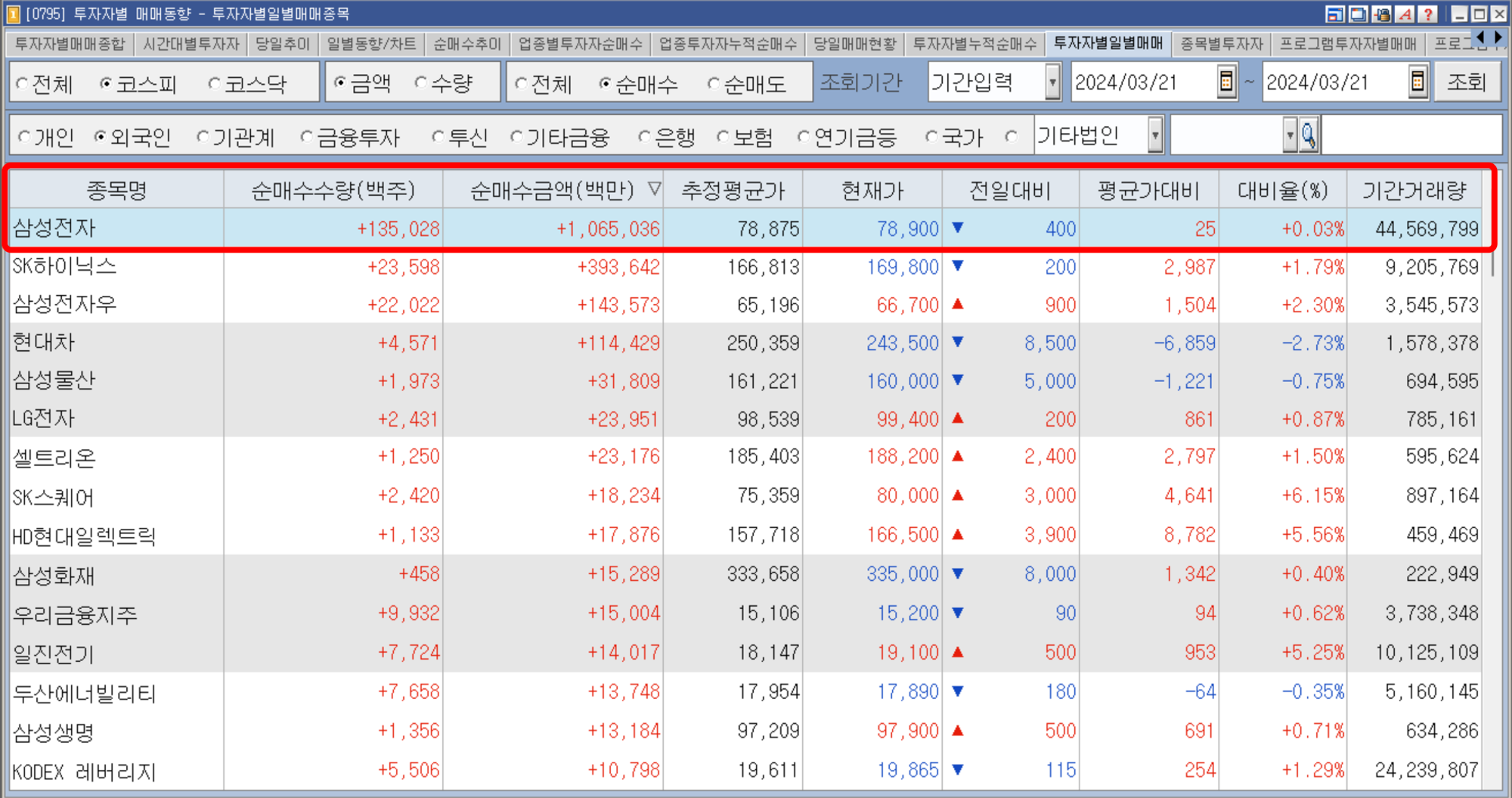Click the red letter A font icon
This screenshot has height=798, width=1512.
(1405, 14)
